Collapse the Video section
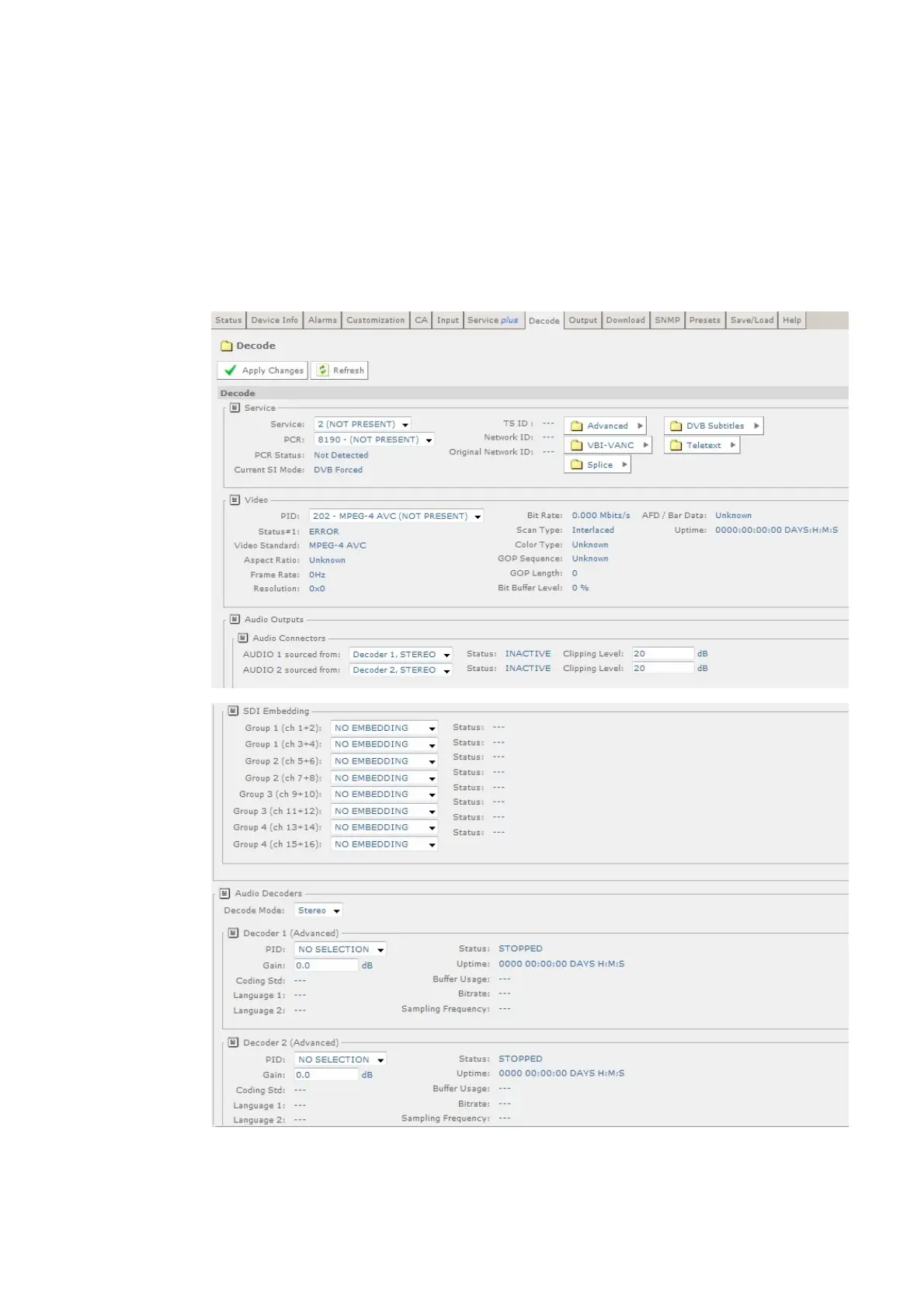The height and width of the screenshot is (1308, 924). coord(234,500)
